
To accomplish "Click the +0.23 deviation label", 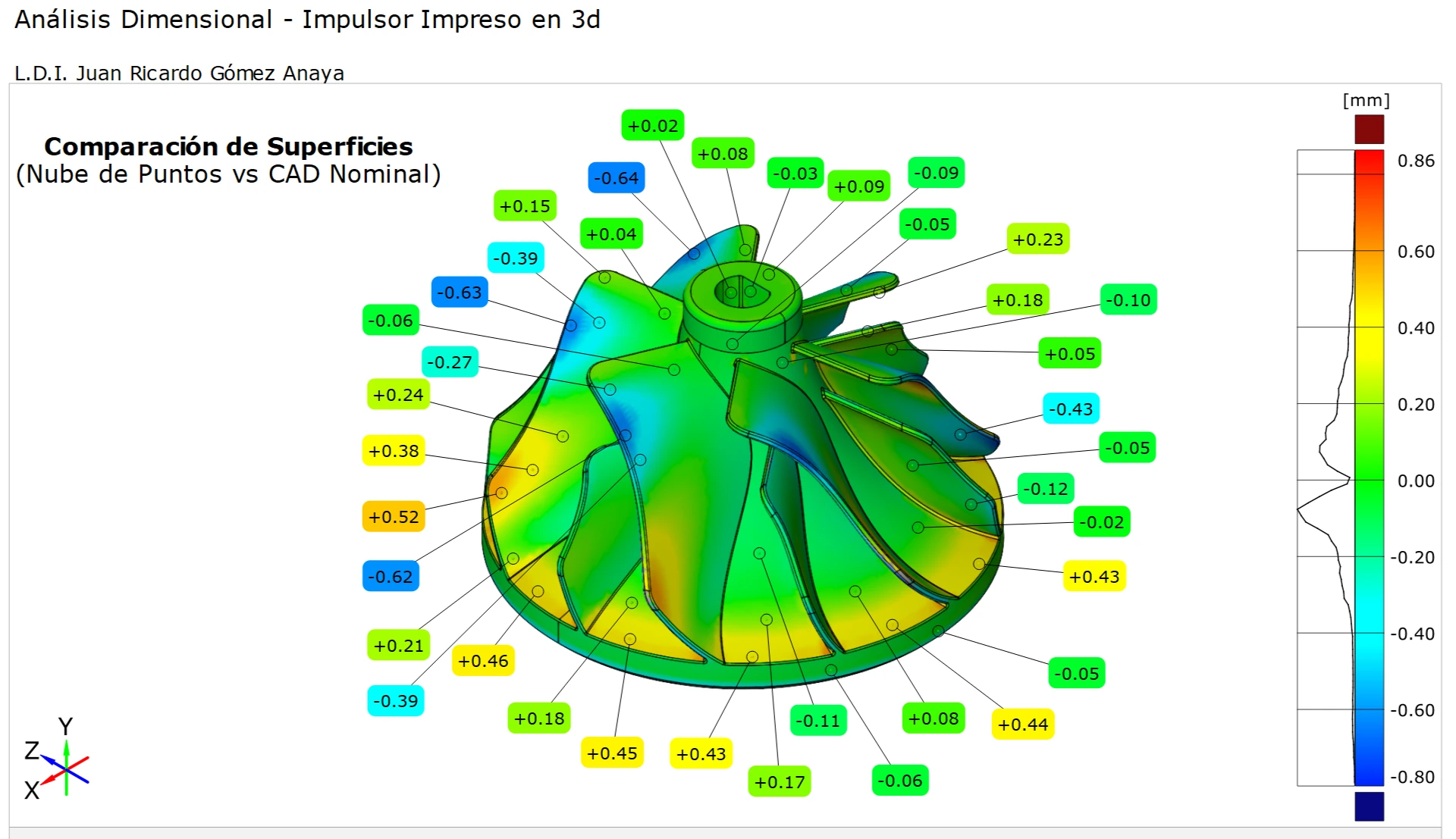I will [x=1037, y=239].
